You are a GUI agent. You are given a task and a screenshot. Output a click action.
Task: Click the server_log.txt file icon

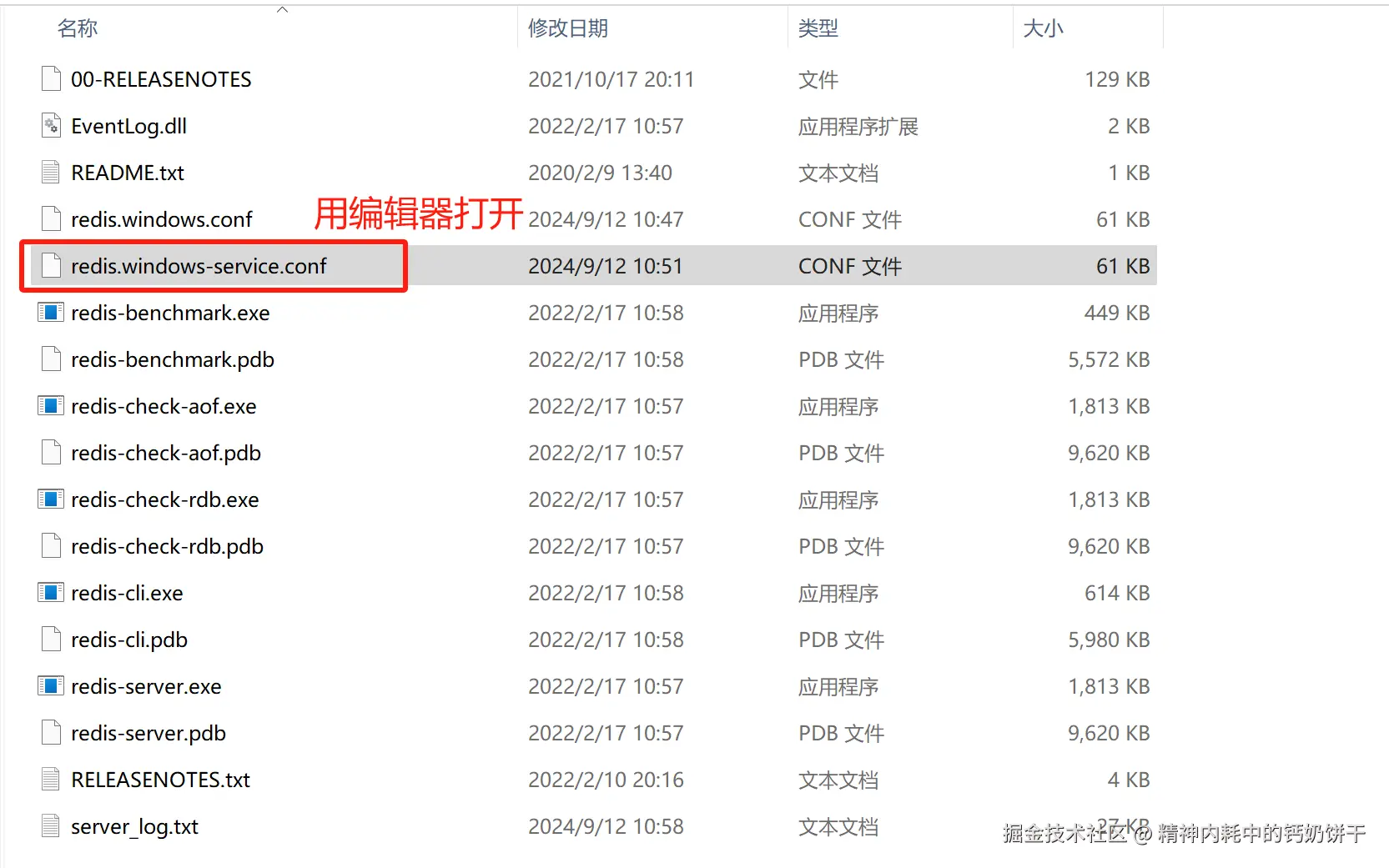tap(51, 826)
